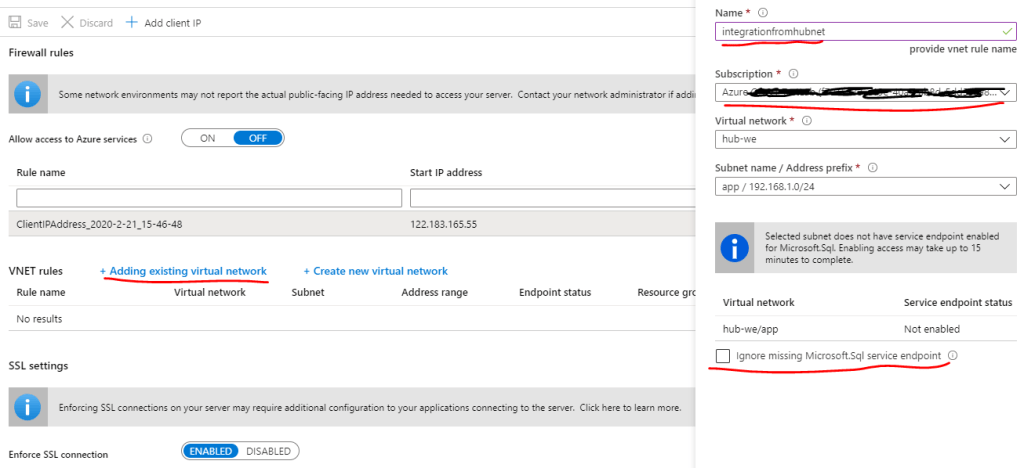Click the empty Rule name input field

(209, 198)
